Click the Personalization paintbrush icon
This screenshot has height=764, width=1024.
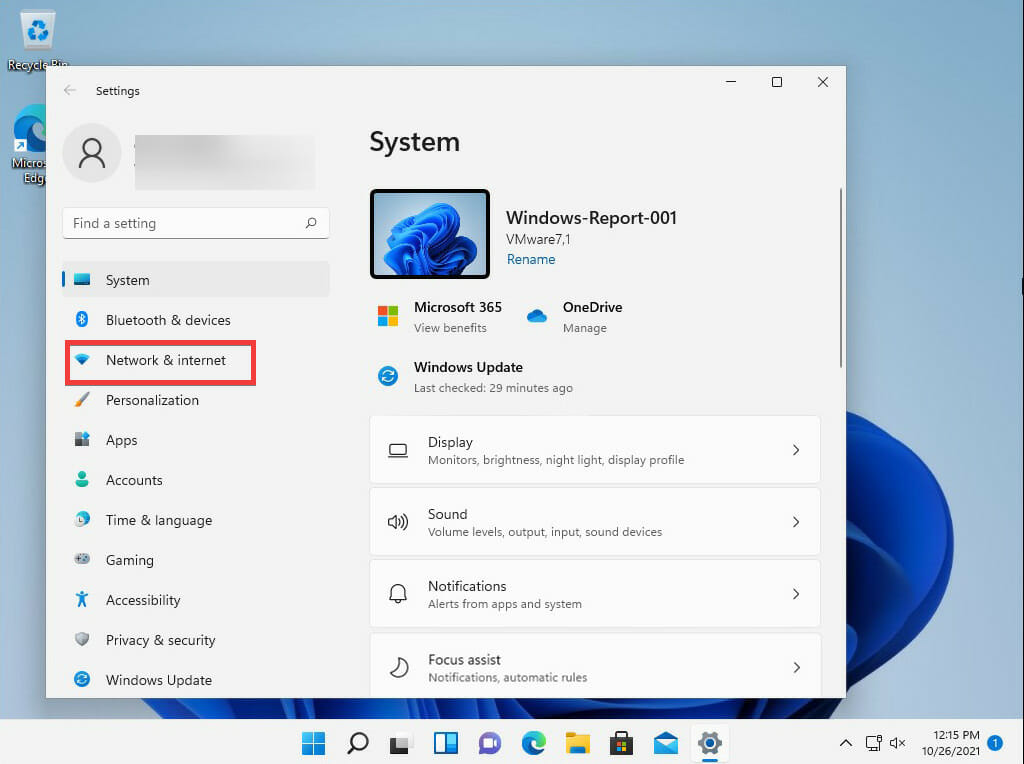83,400
